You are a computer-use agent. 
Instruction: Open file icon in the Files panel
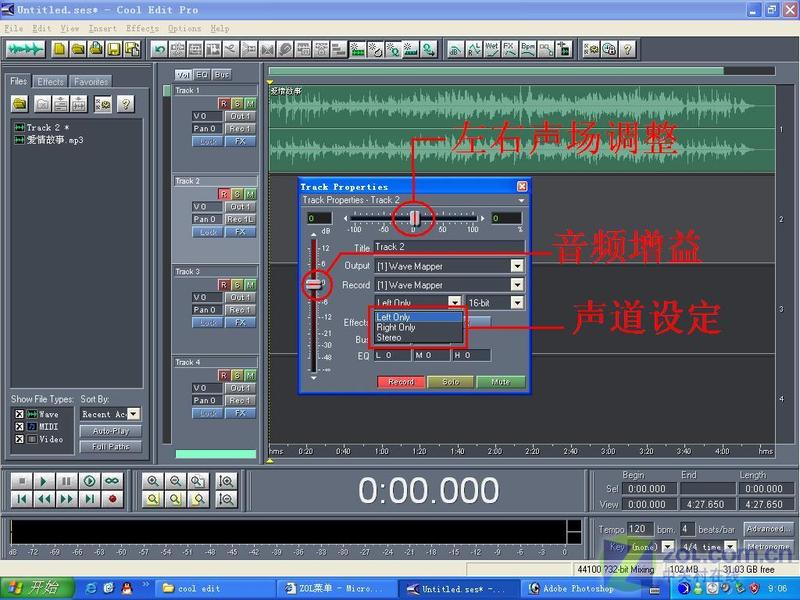click(20, 104)
